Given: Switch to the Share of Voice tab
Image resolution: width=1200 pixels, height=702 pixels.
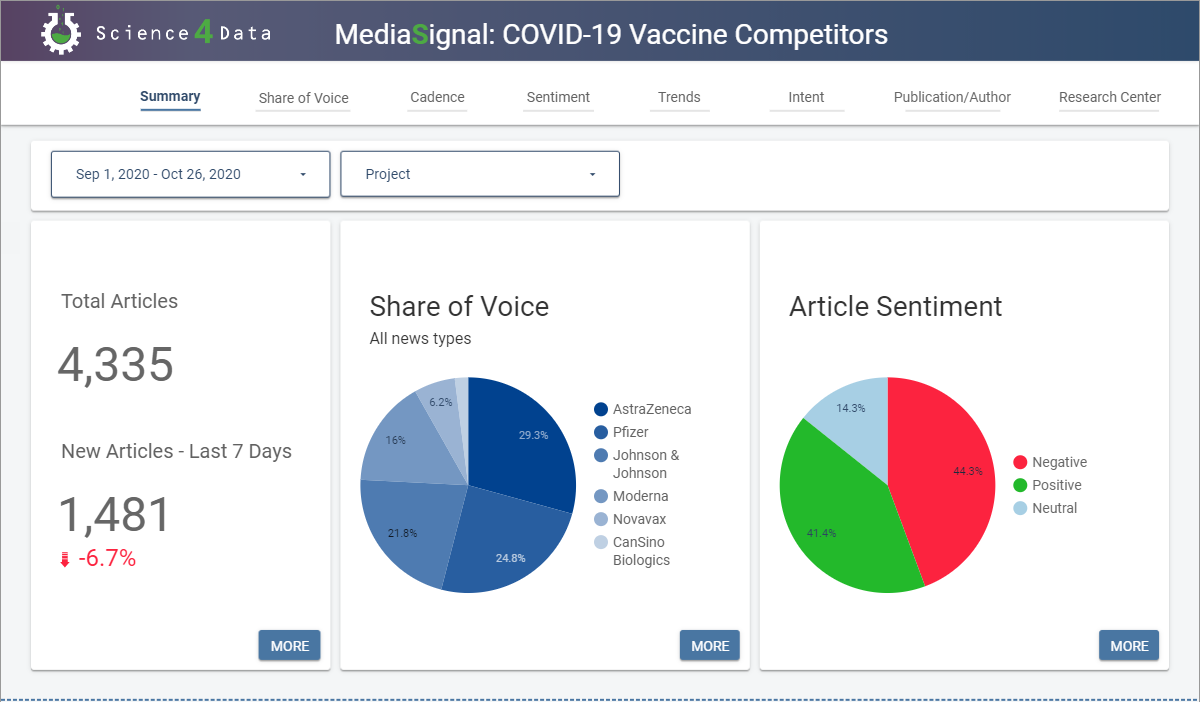Looking at the screenshot, I should (304, 98).
